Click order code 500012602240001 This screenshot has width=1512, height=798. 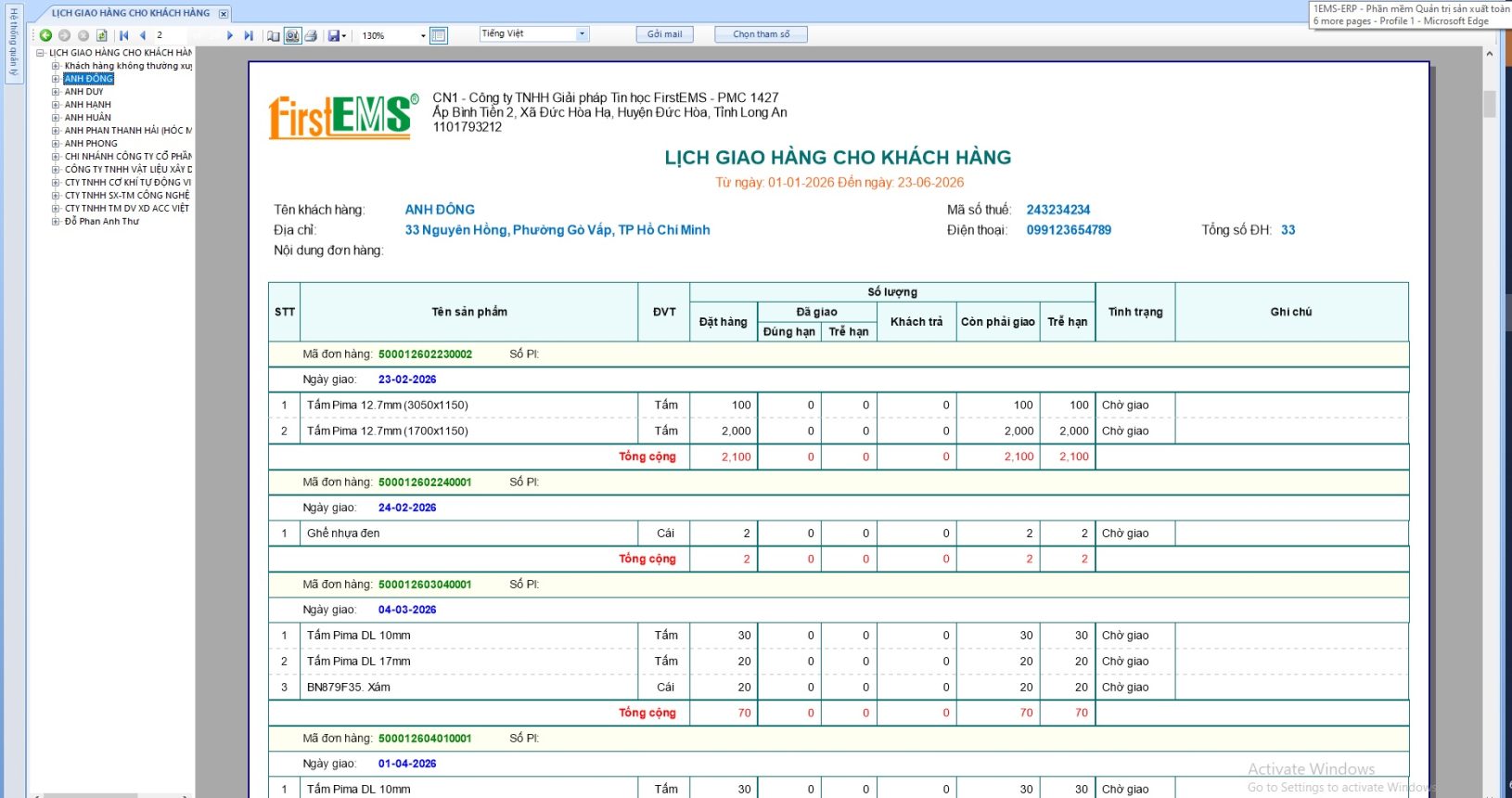pyautogui.click(x=425, y=483)
